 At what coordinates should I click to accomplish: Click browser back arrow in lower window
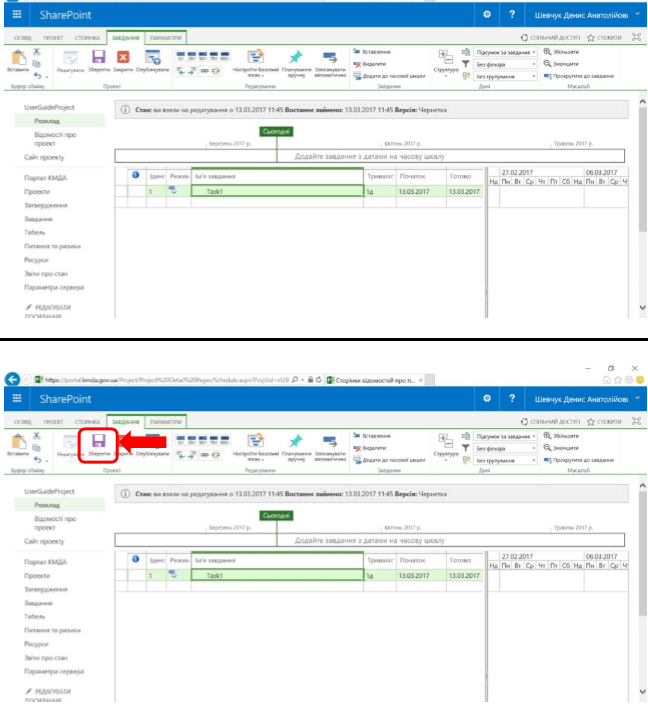point(11,379)
